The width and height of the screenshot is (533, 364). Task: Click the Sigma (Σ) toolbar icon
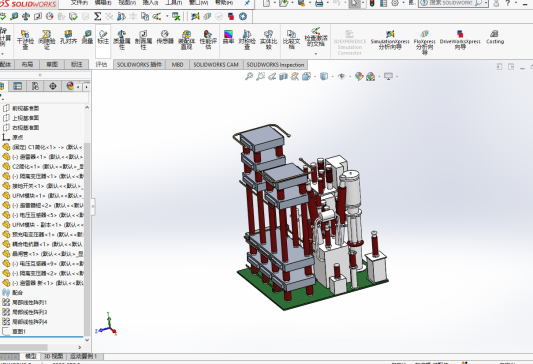point(98,16)
